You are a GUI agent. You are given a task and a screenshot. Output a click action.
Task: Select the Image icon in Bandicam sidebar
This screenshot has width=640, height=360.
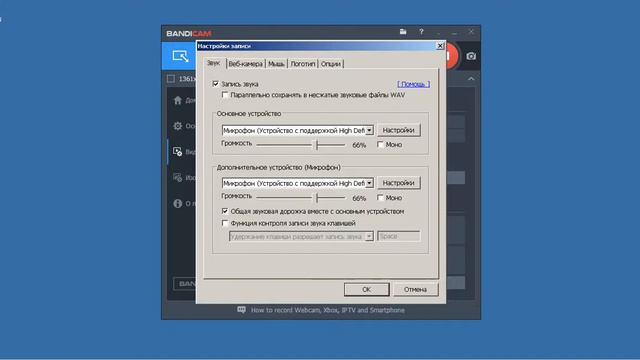178,178
